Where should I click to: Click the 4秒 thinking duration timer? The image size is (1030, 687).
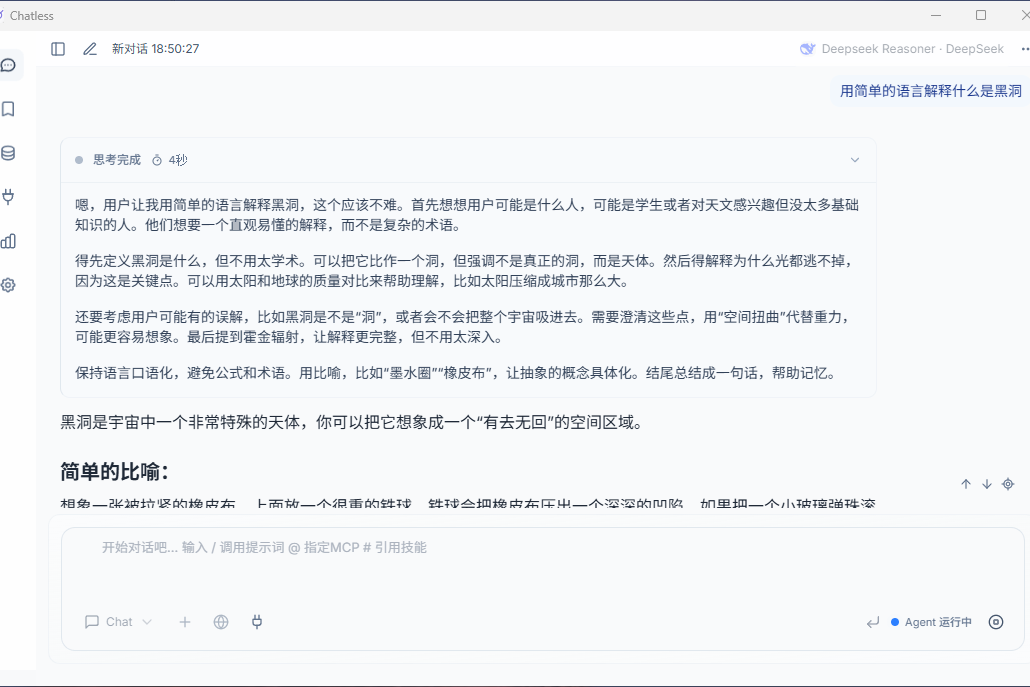[x=170, y=160]
